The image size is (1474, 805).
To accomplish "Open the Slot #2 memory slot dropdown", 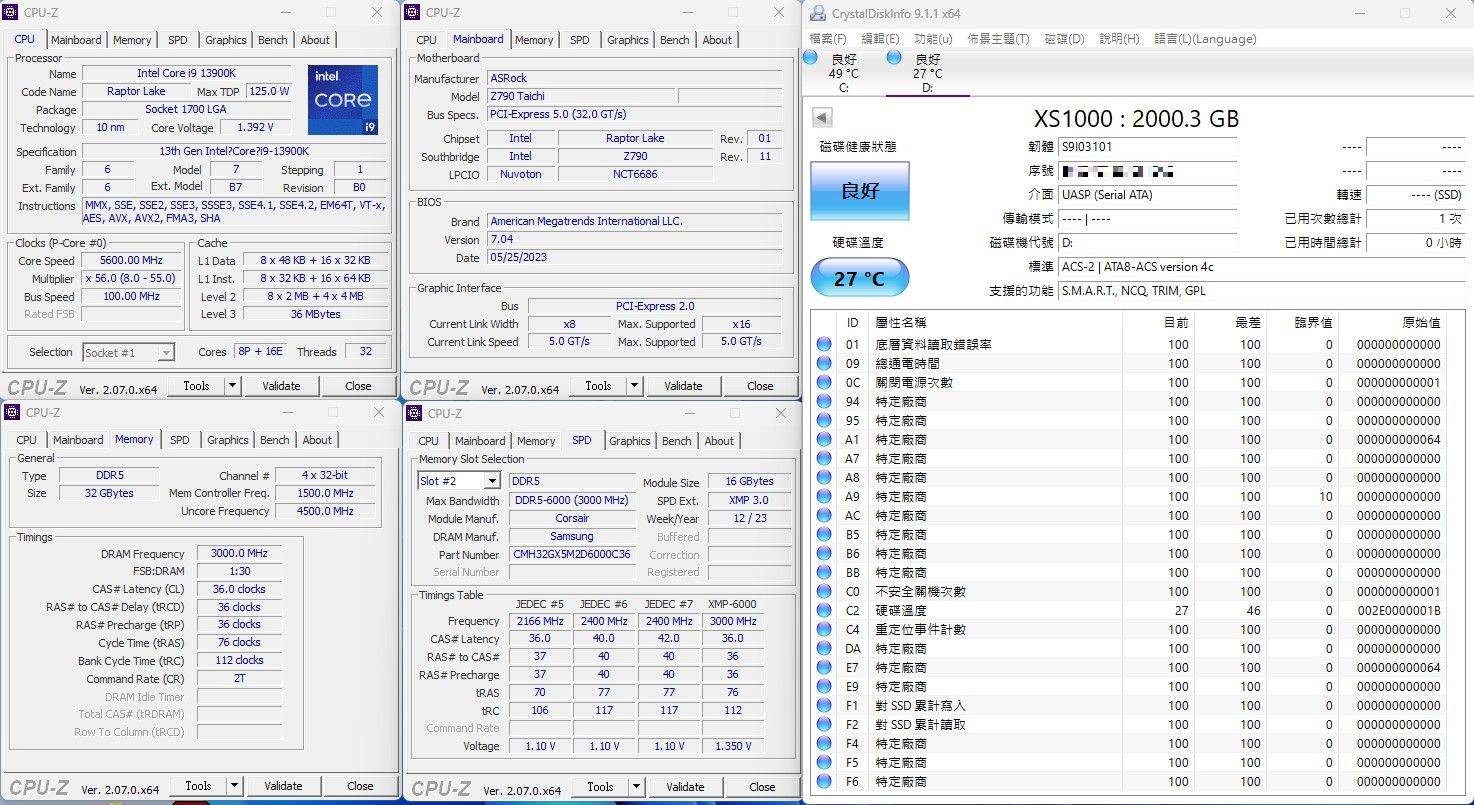I will (491, 481).
